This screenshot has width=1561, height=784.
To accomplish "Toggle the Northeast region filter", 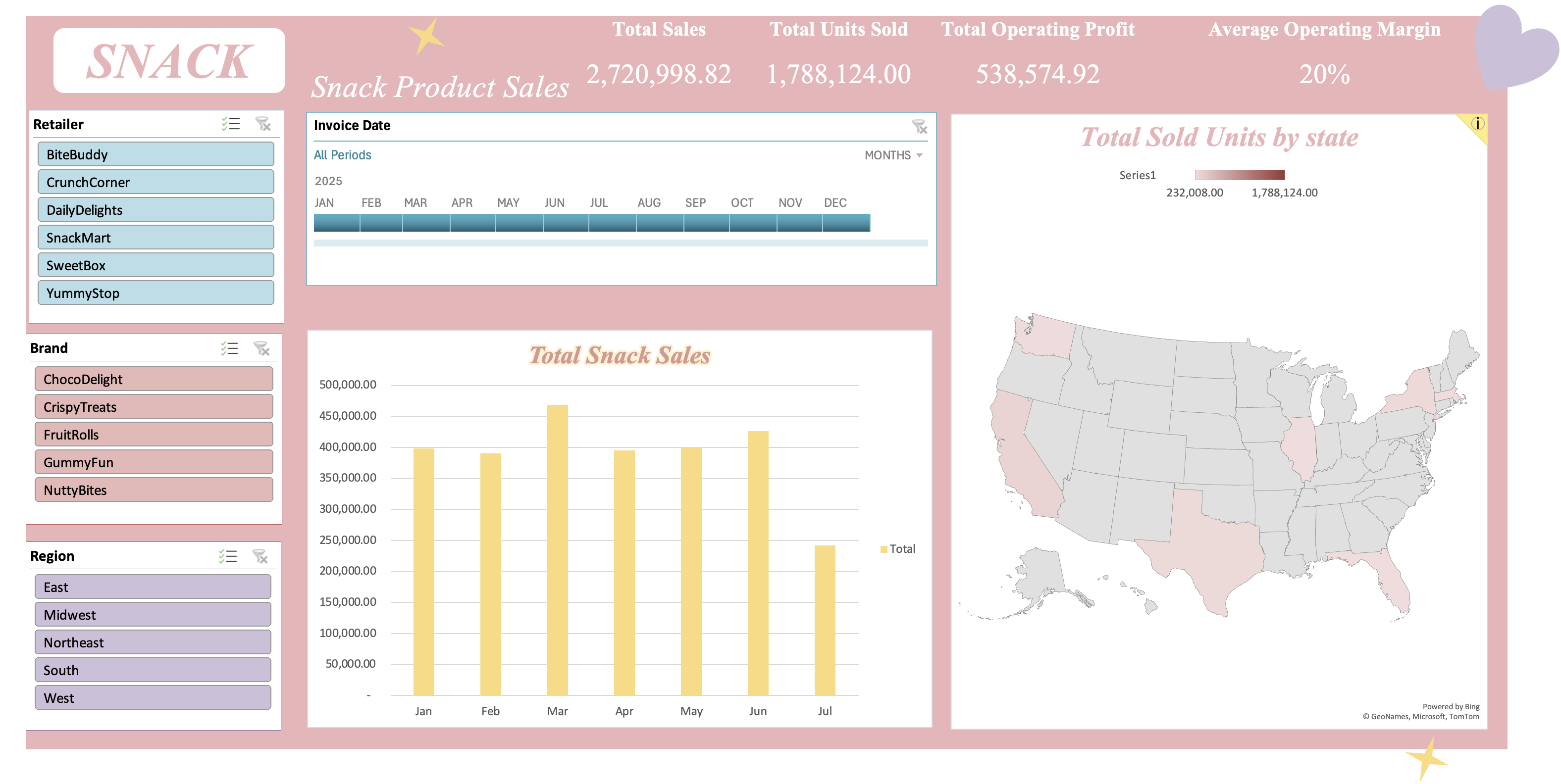I will pyautogui.click(x=153, y=642).
